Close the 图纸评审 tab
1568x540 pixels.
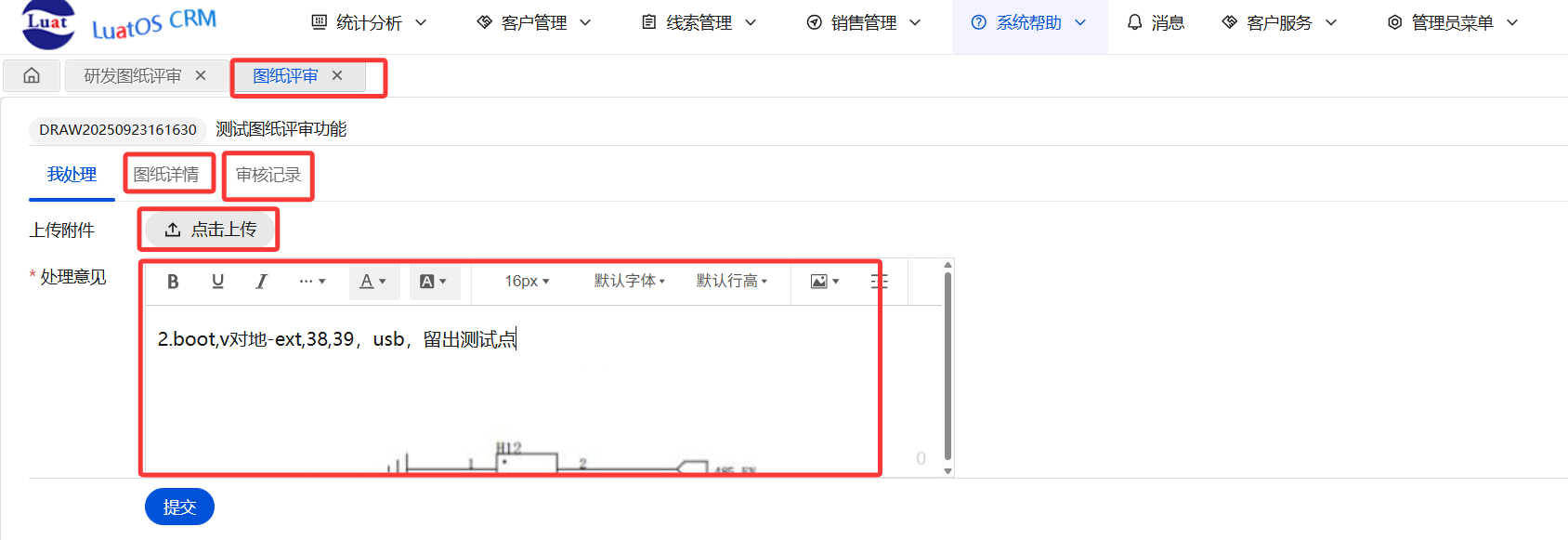337,75
